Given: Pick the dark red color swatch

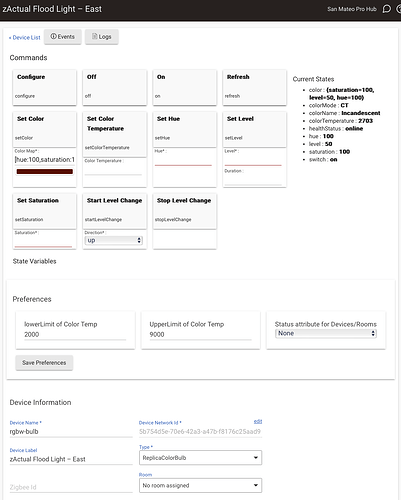Looking at the screenshot, I should pyautogui.click(x=45, y=172).
